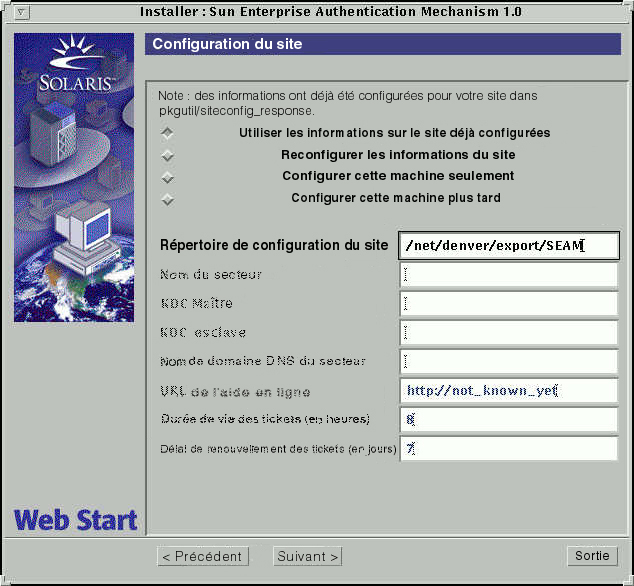This screenshot has width=634, height=586.
Task: Click the ticket lifetime (en heures) field
Action: (509, 420)
